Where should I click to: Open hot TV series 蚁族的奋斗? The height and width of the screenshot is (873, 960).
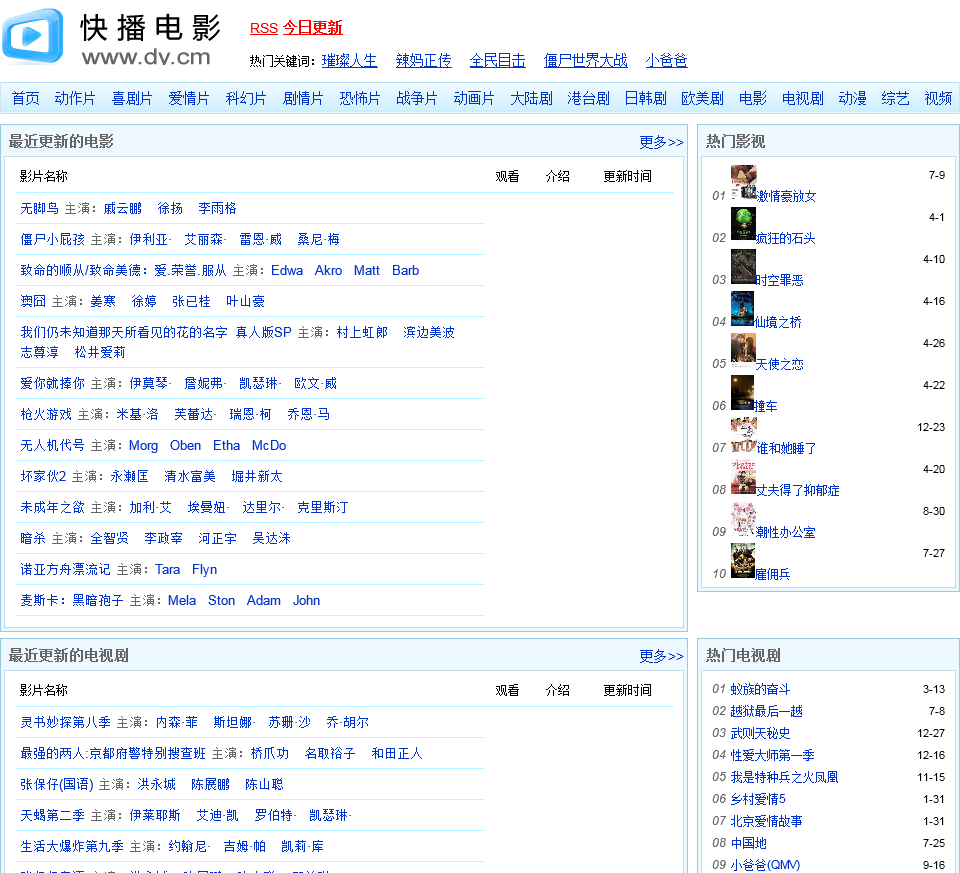(x=760, y=689)
